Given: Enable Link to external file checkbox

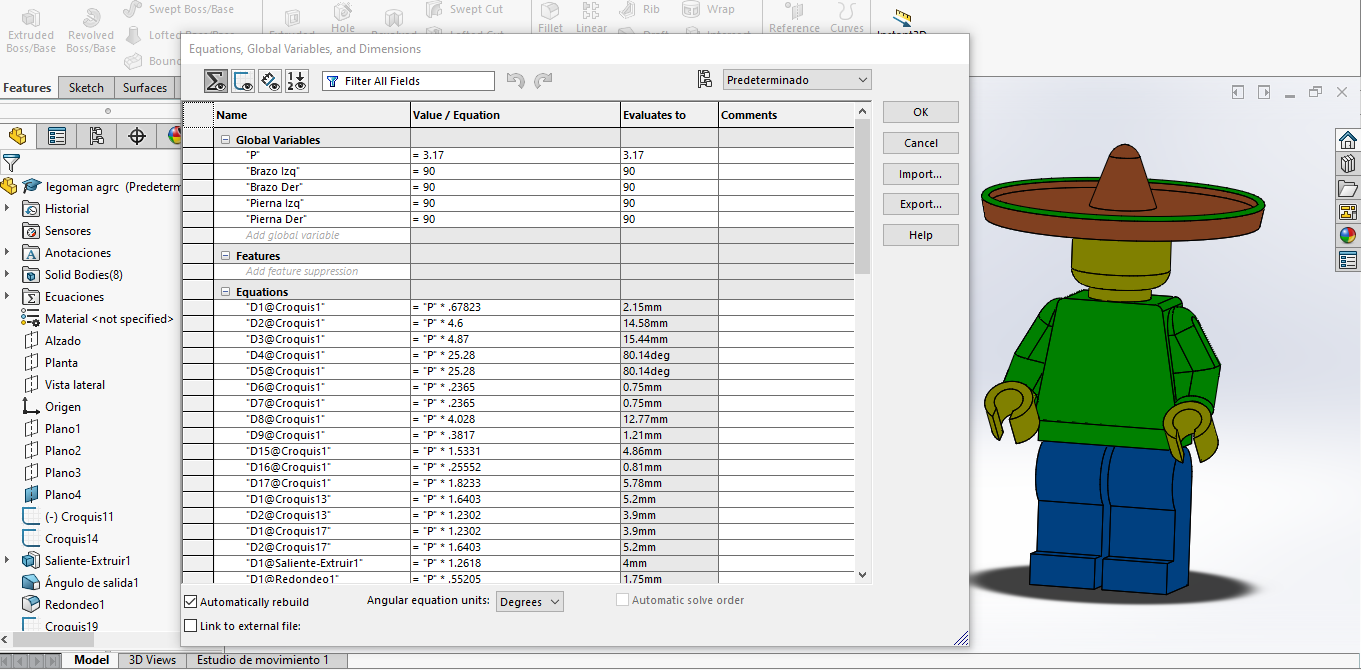Looking at the screenshot, I should pyautogui.click(x=191, y=626).
